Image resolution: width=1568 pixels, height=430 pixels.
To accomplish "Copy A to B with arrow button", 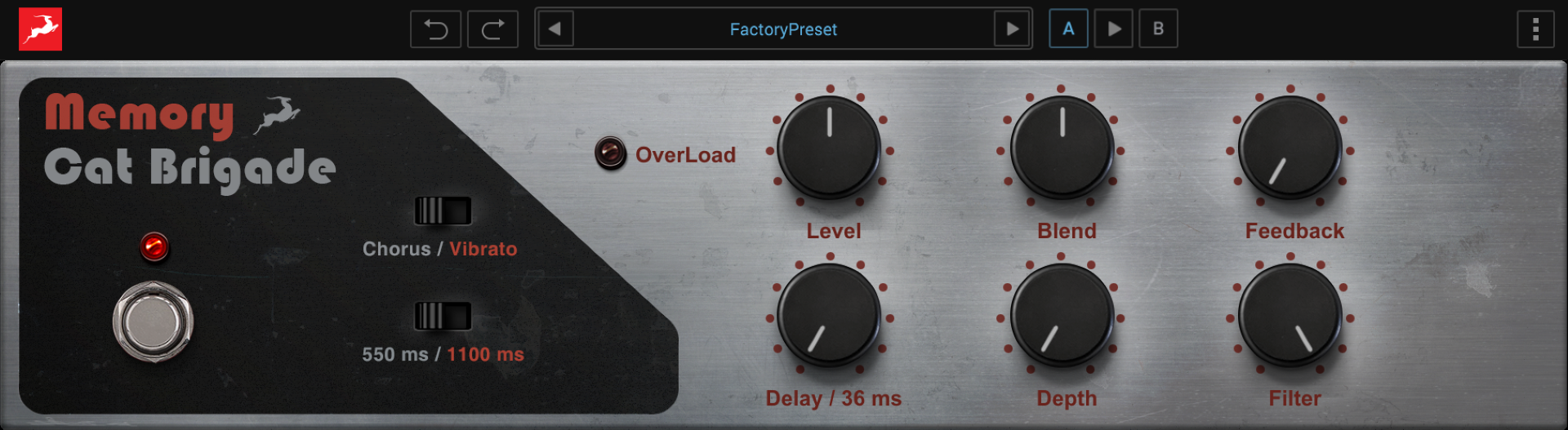I will (x=1114, y=29).
